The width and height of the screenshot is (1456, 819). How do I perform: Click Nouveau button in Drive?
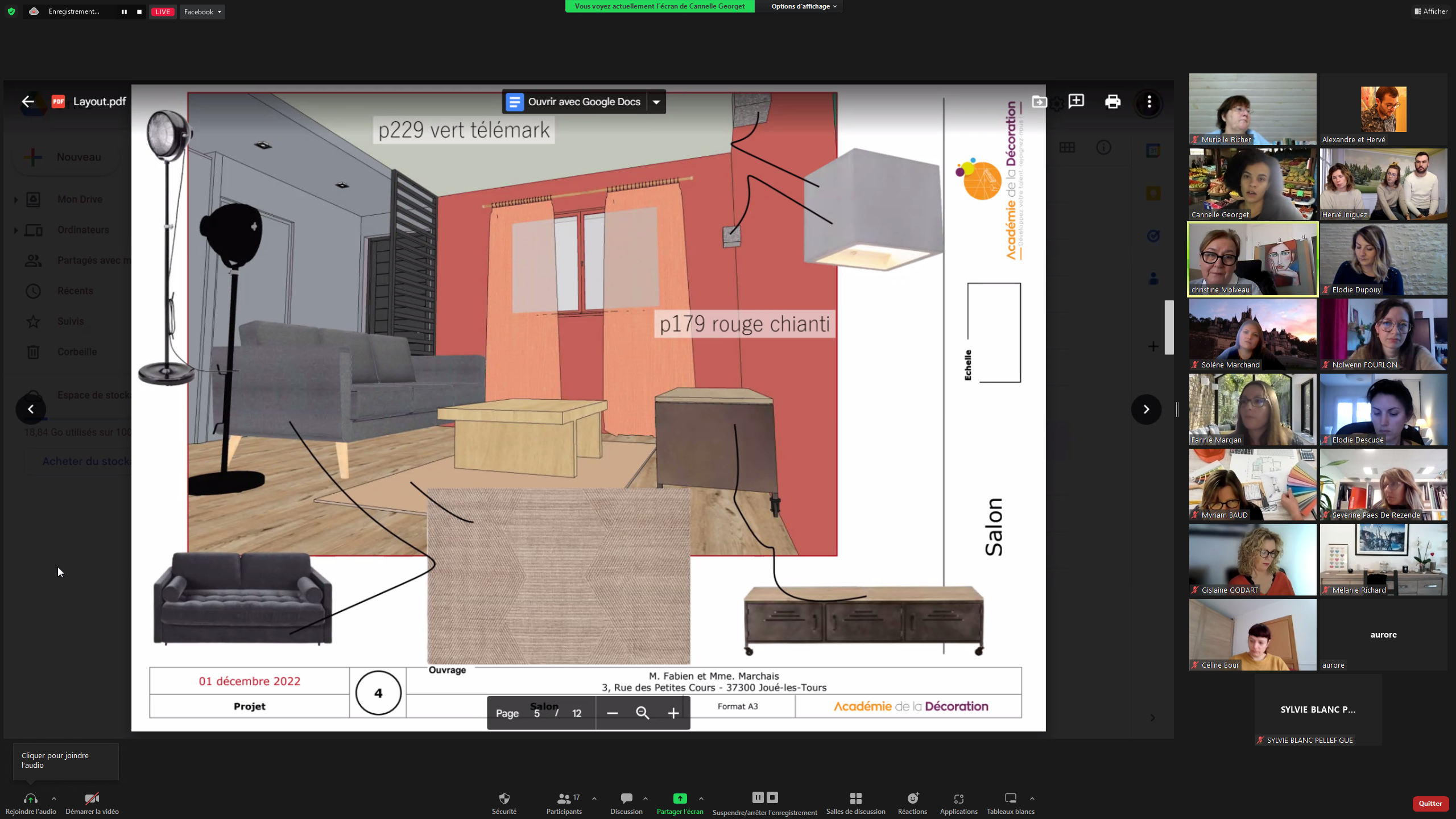(x=65, y=157)
